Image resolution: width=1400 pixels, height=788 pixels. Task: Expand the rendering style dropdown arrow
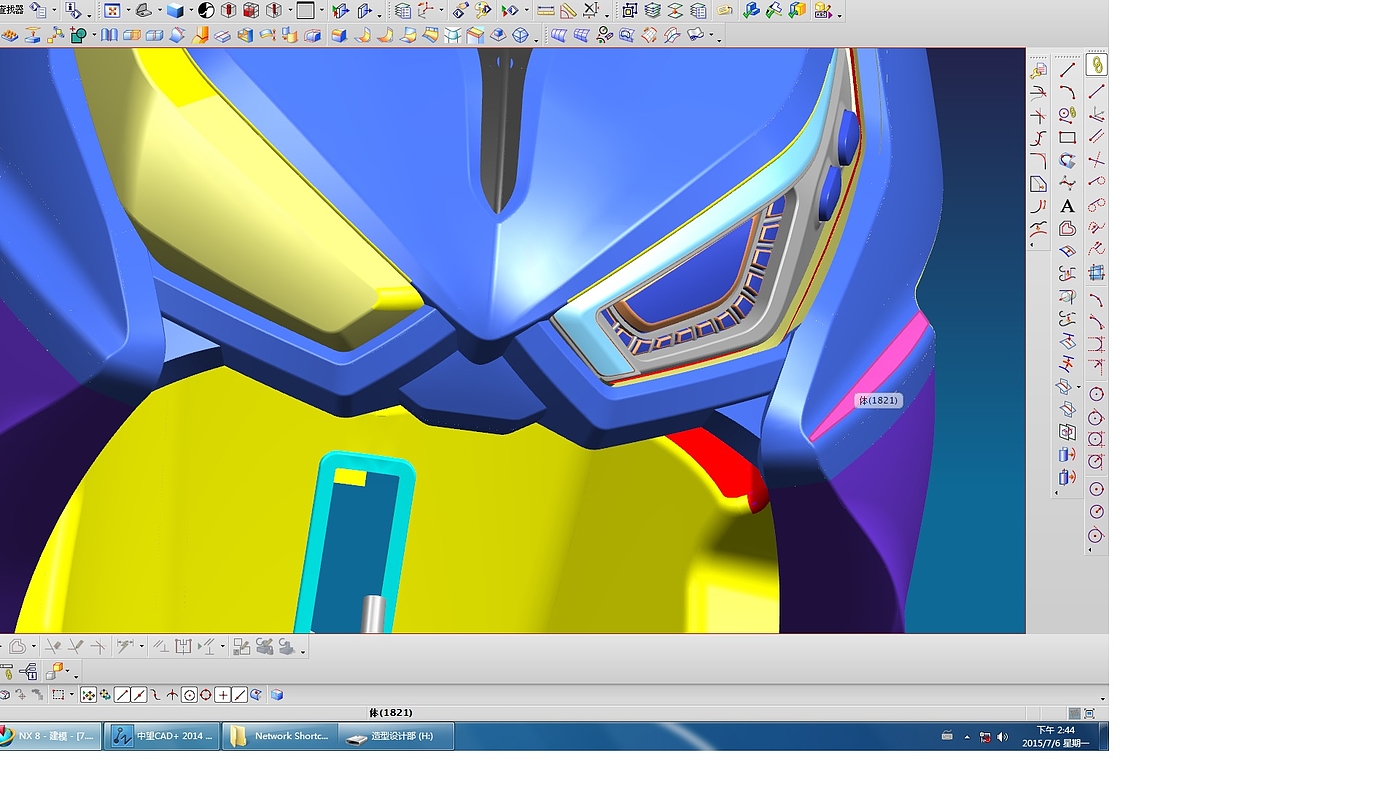[190, 12]
